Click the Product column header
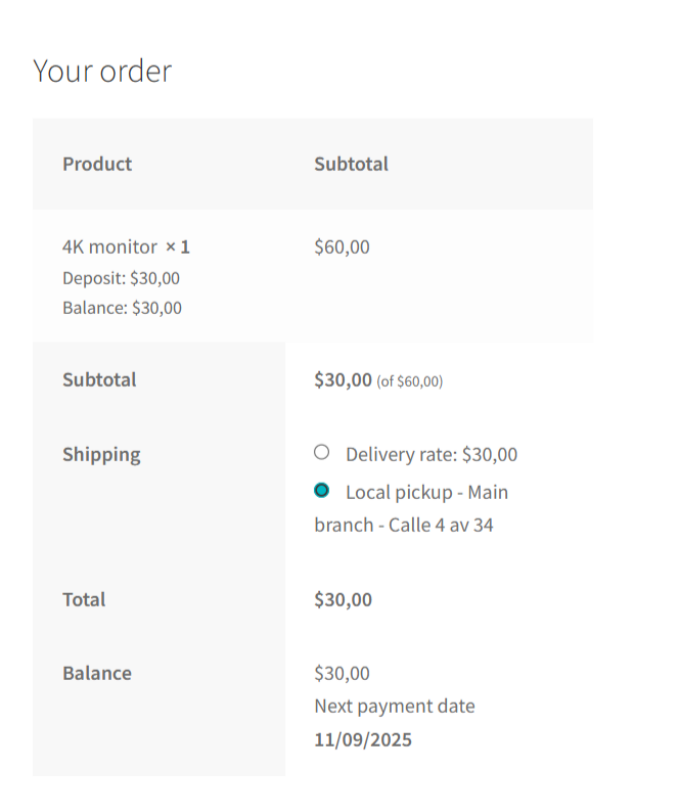The height and width of the screenshot is (804, 680). click(x=97, y=164)
